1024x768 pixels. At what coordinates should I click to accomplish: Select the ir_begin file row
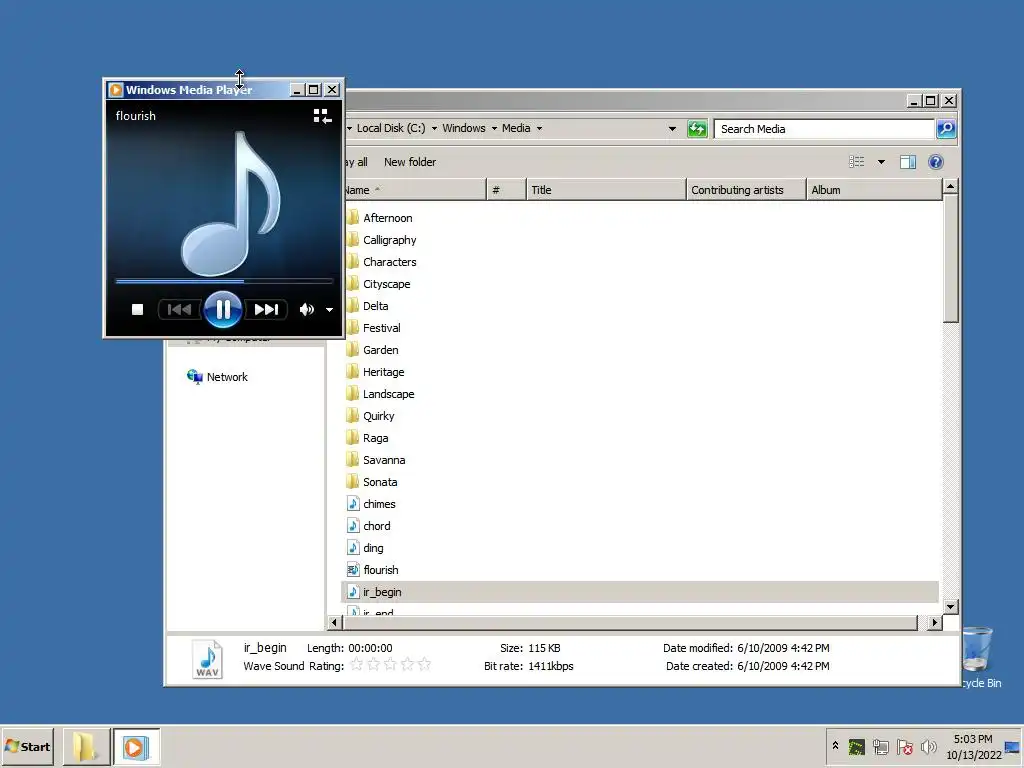pyautogui.click(x=640, y=592)
